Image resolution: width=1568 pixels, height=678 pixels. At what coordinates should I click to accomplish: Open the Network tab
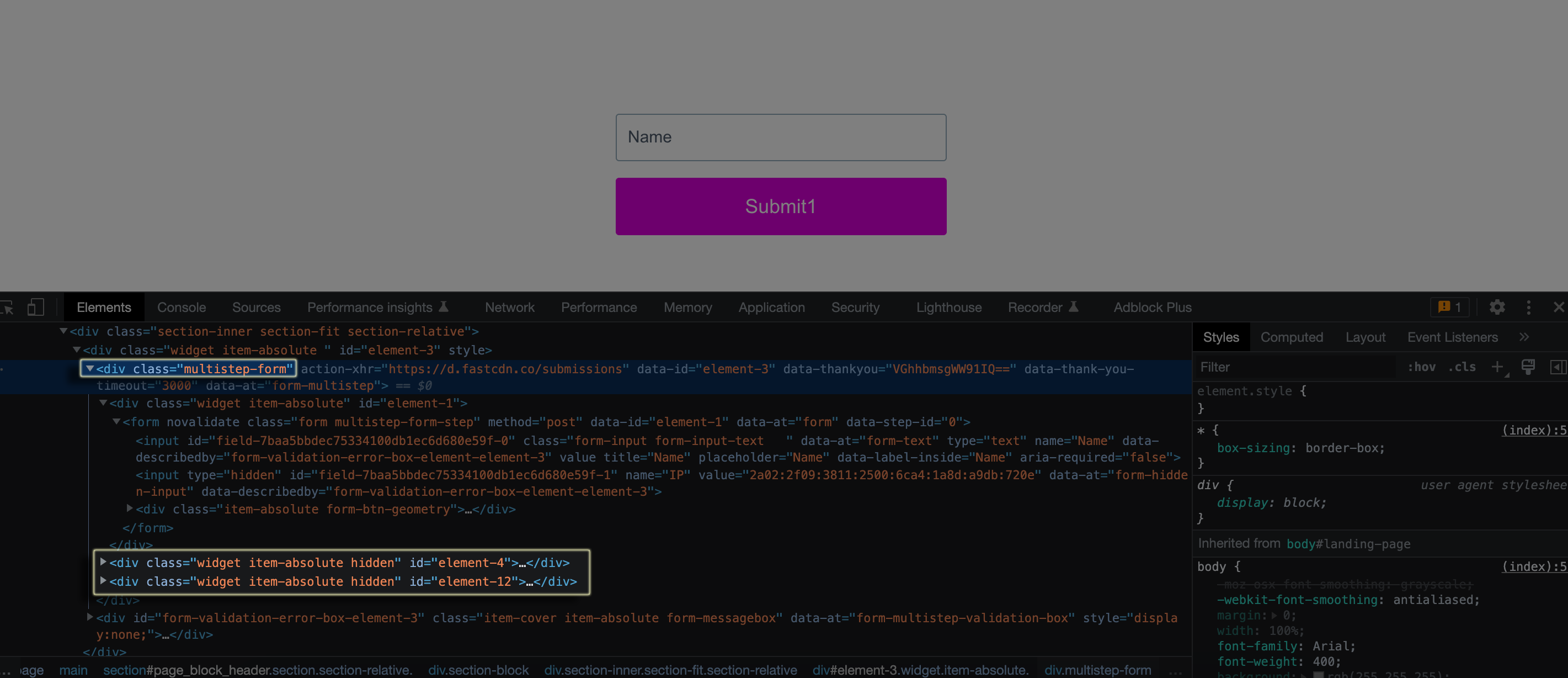point(509,307)
